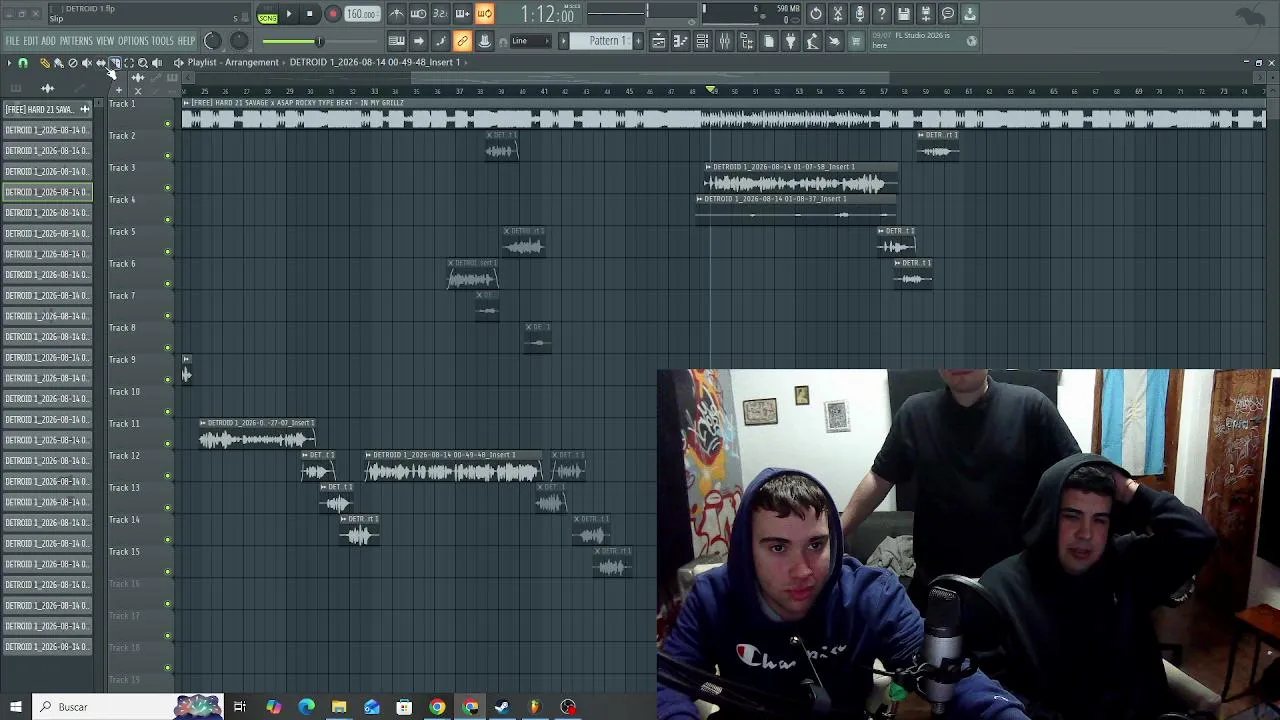Click the time display showing 1:12:00

pos(547,15)
